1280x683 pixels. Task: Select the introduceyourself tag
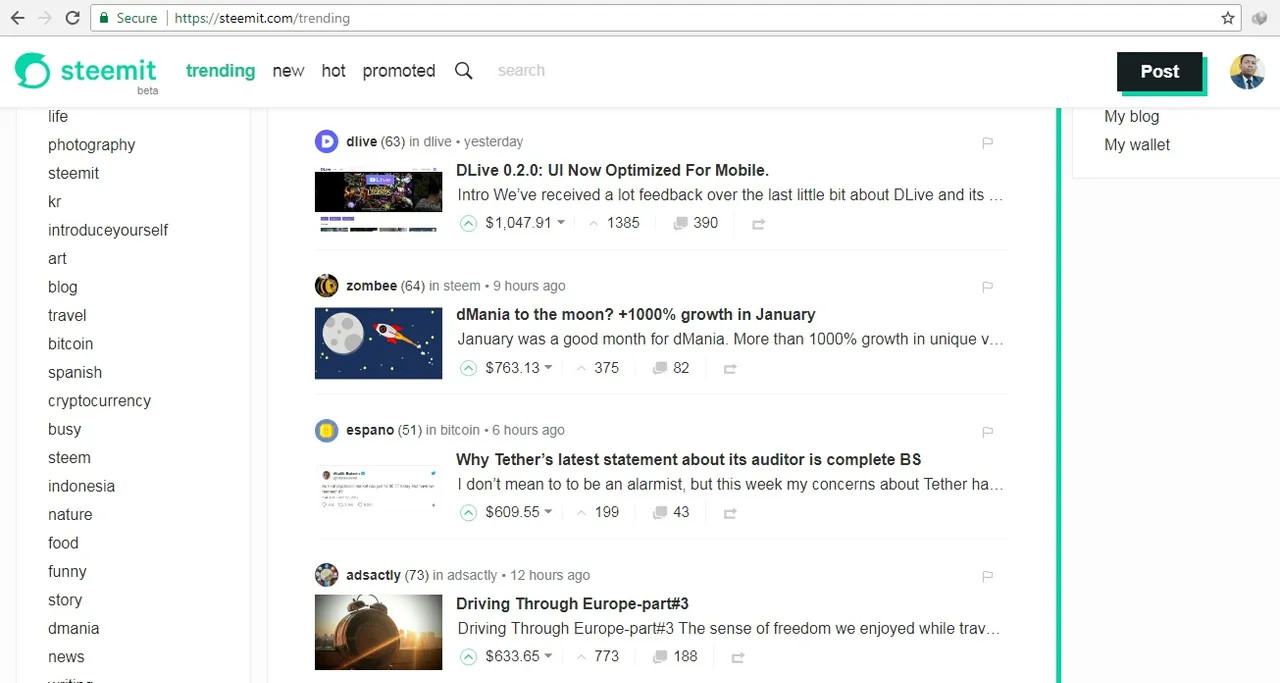(x=108, y=230)
